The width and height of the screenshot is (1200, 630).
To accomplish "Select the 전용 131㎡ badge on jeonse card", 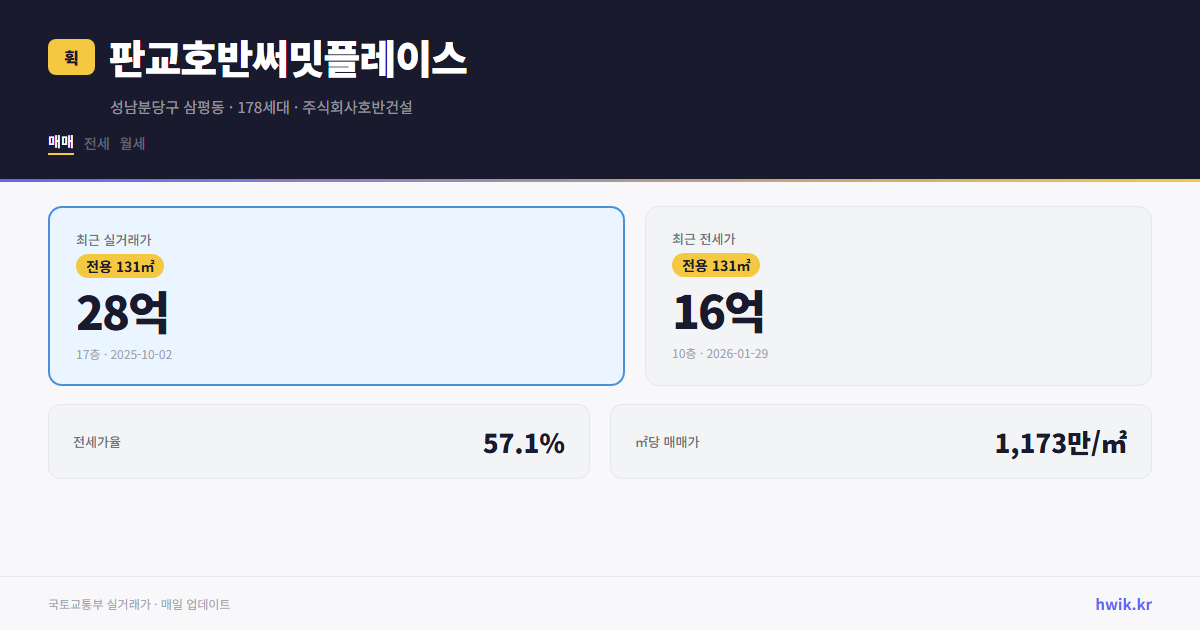I will tap(716, 265).
